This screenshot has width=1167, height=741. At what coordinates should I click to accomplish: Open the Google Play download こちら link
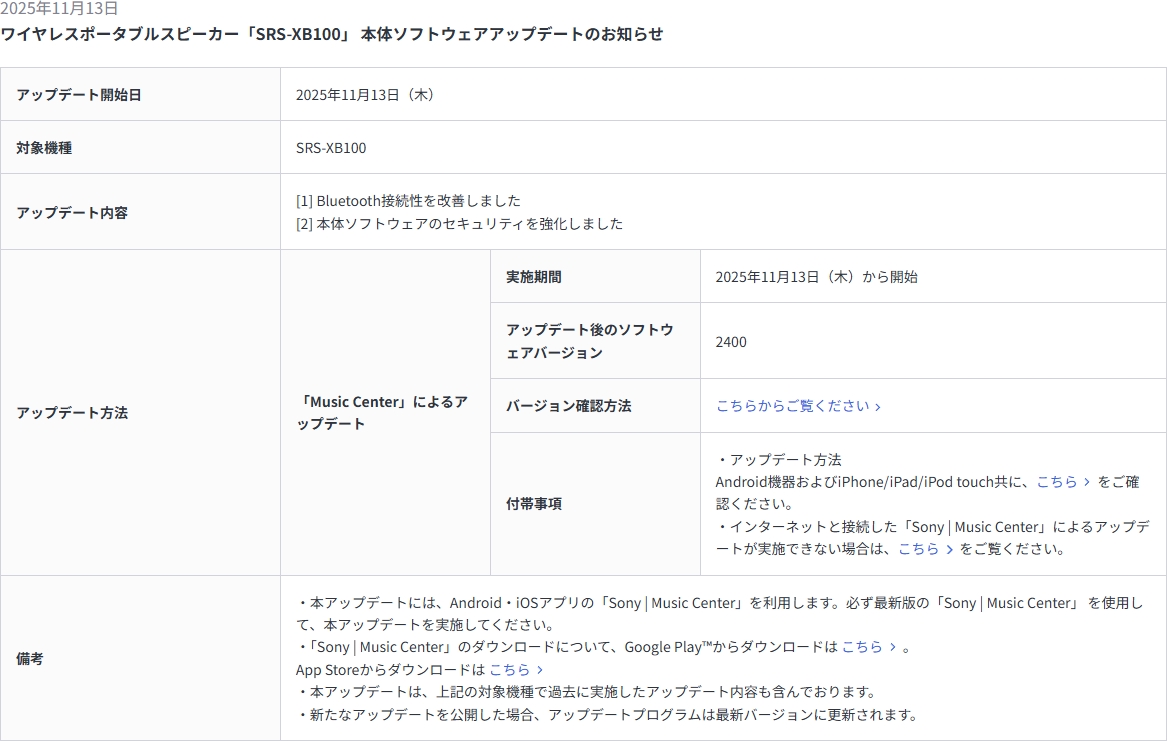tap(861, 647)
